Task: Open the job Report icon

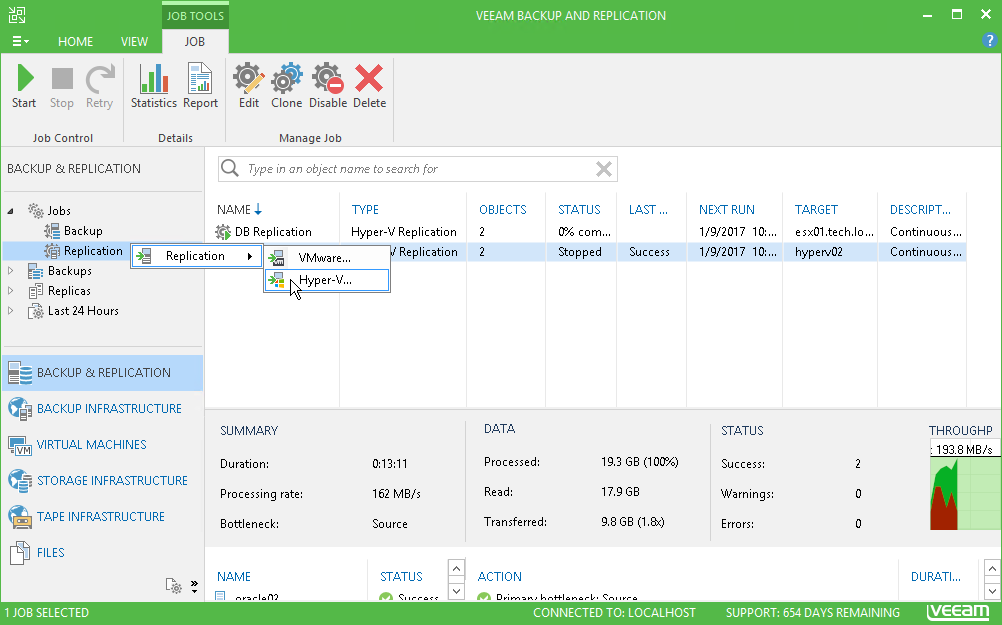Action: point(200,86)
